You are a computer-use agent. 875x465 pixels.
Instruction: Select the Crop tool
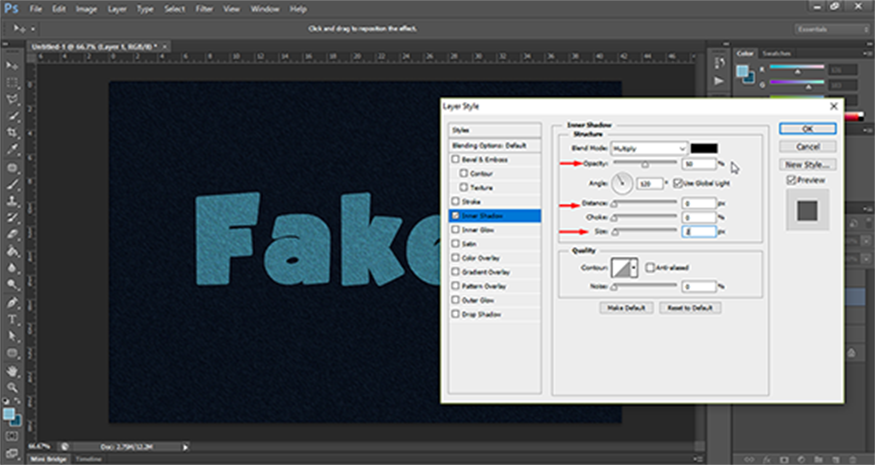11,133
